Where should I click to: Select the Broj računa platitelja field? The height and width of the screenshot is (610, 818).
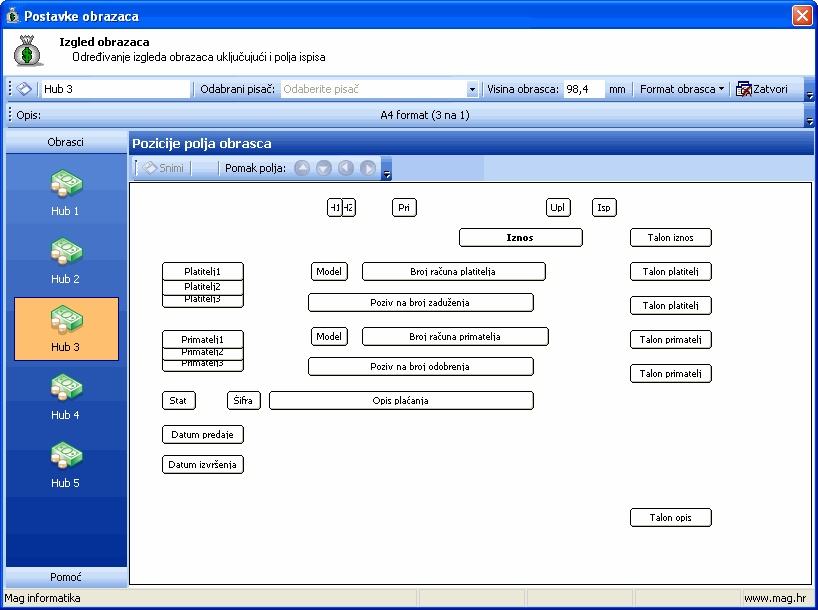coord(454,271)
